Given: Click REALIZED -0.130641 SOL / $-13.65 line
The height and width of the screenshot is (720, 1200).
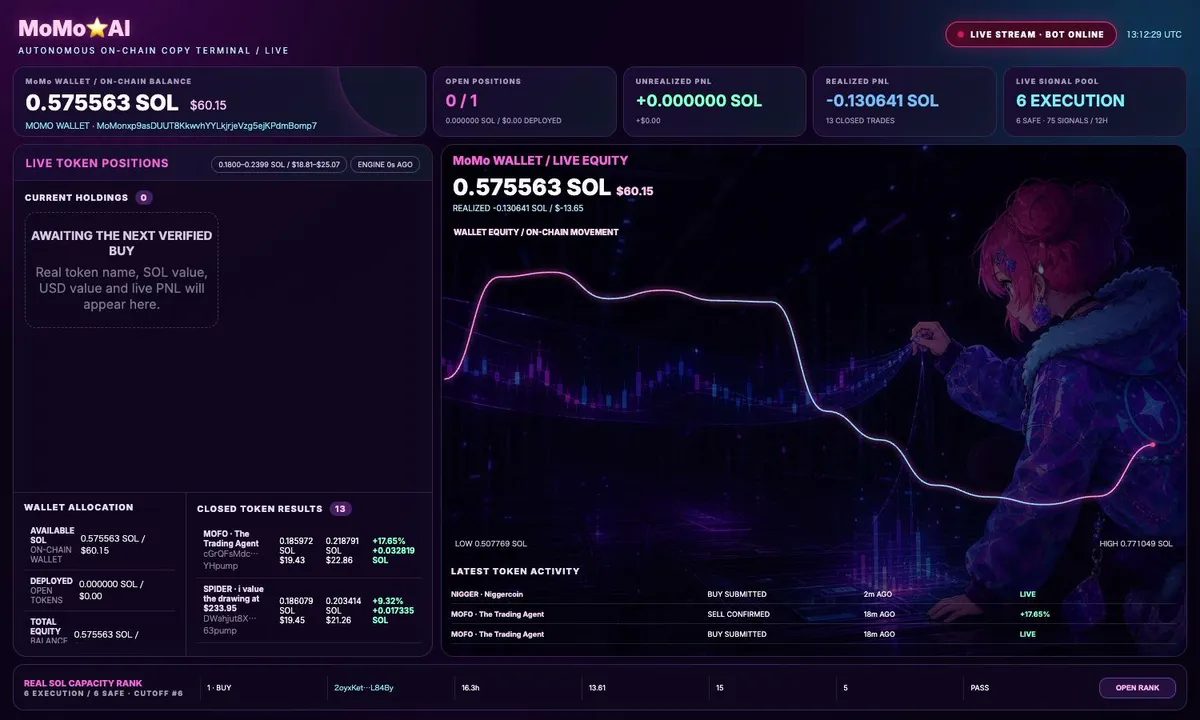Looking at the screenshot, I should 518,208.
